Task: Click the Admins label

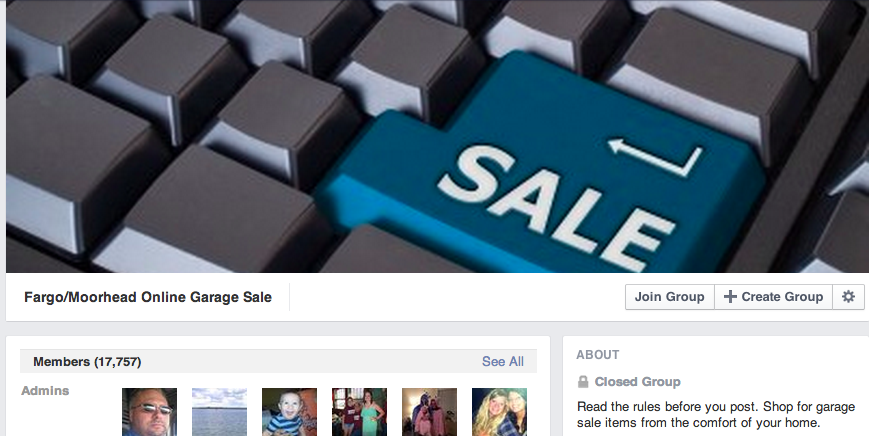Action: [x=45, y=391]
